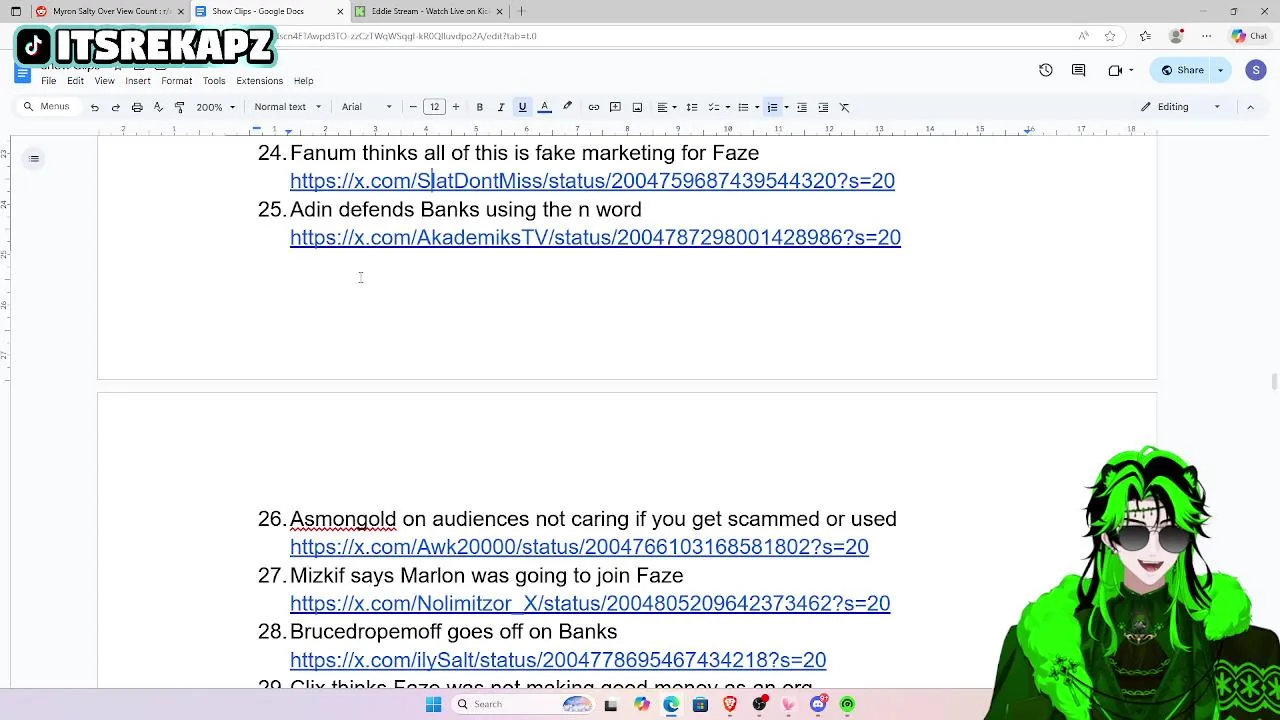Open line and paragraph spacing
Image resolution: width=1280 pixels, height=720 pixels.
point(691,107)
